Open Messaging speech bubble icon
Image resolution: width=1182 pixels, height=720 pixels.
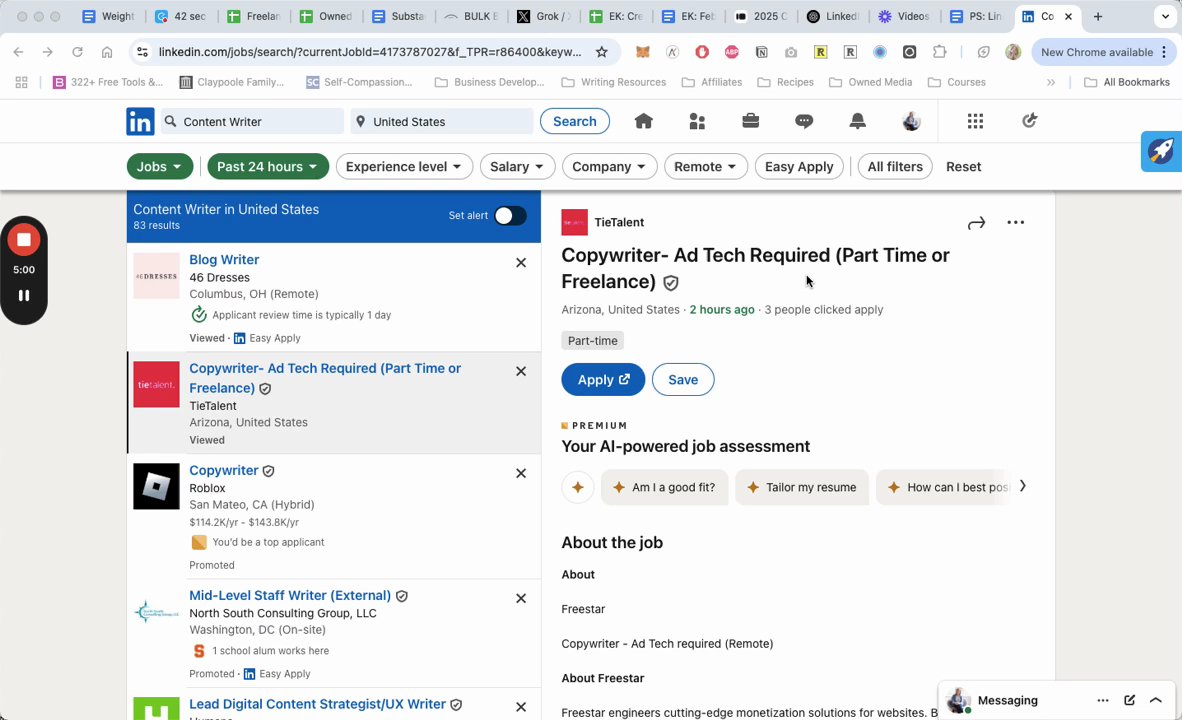click(804, 121)
